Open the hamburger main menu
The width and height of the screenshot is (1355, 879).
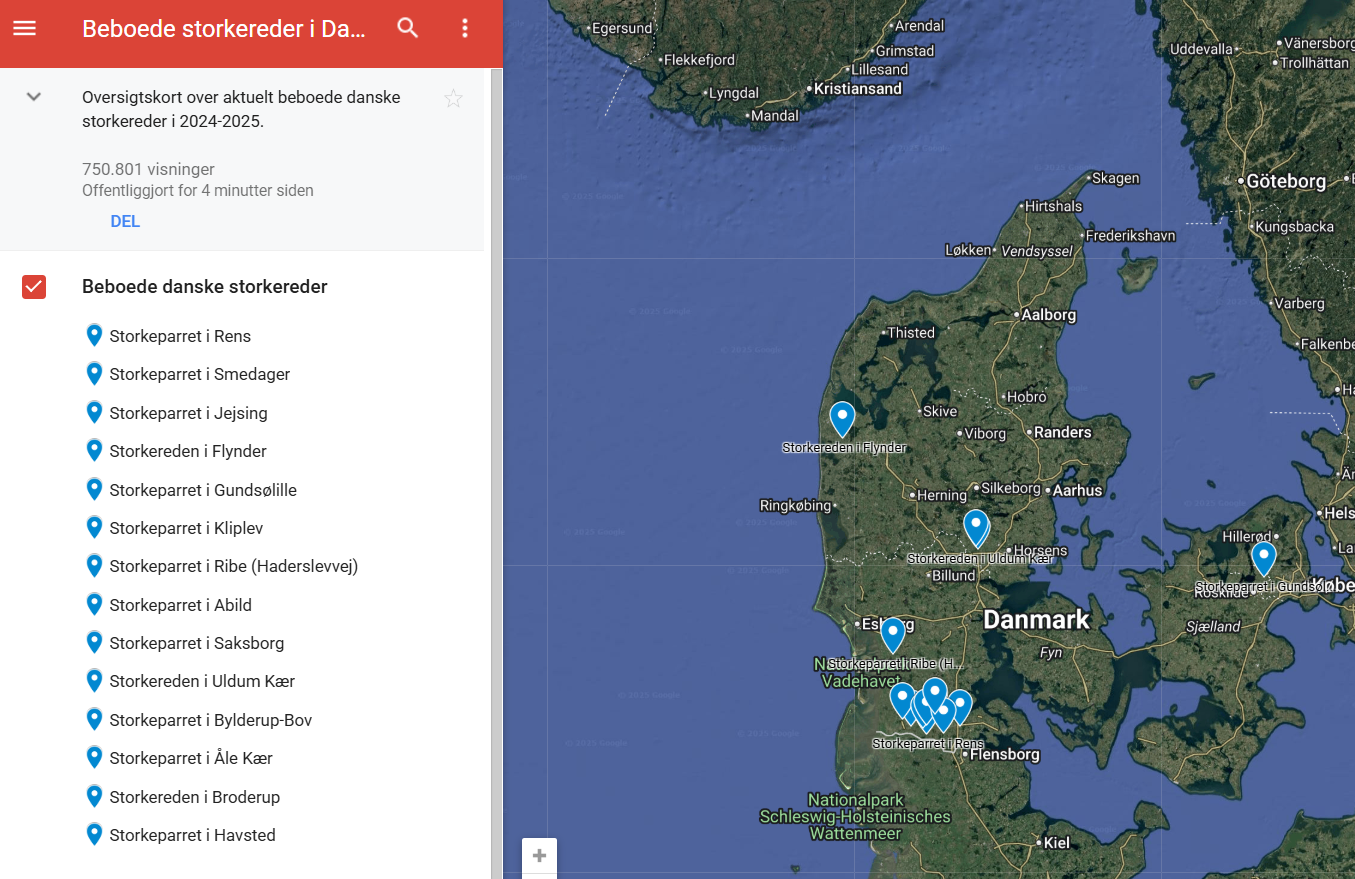point(24,28)
